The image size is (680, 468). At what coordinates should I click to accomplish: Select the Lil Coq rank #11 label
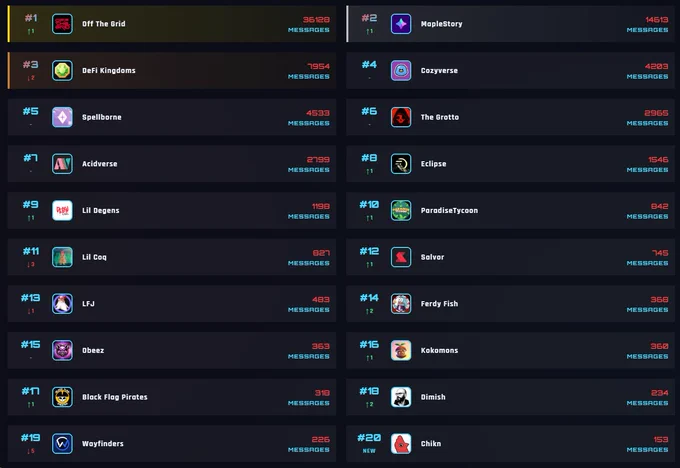click(31, 251)
